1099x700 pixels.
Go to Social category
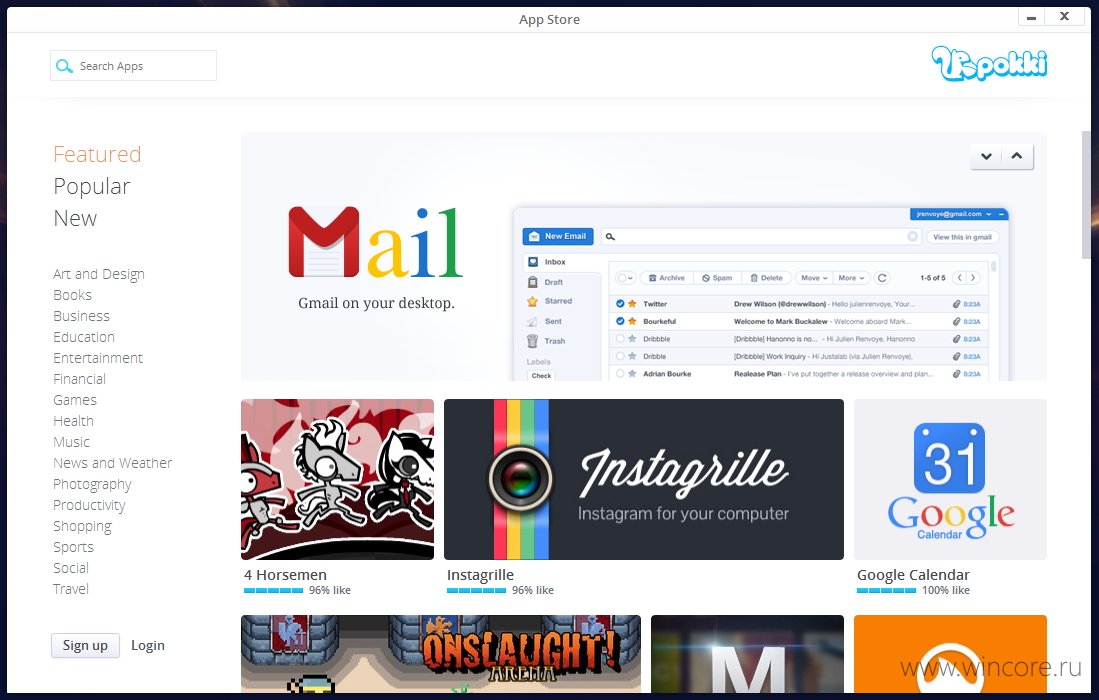pos(71,568)
